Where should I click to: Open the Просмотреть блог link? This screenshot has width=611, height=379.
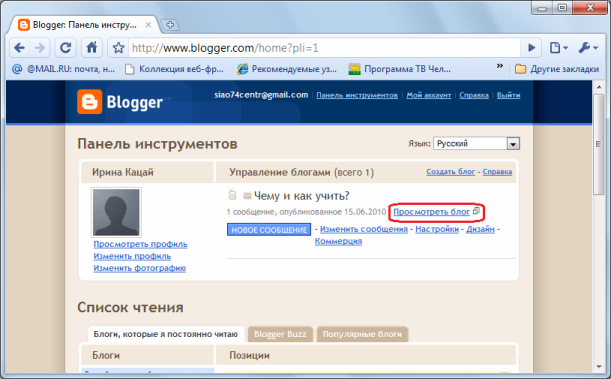coord(431,212)
